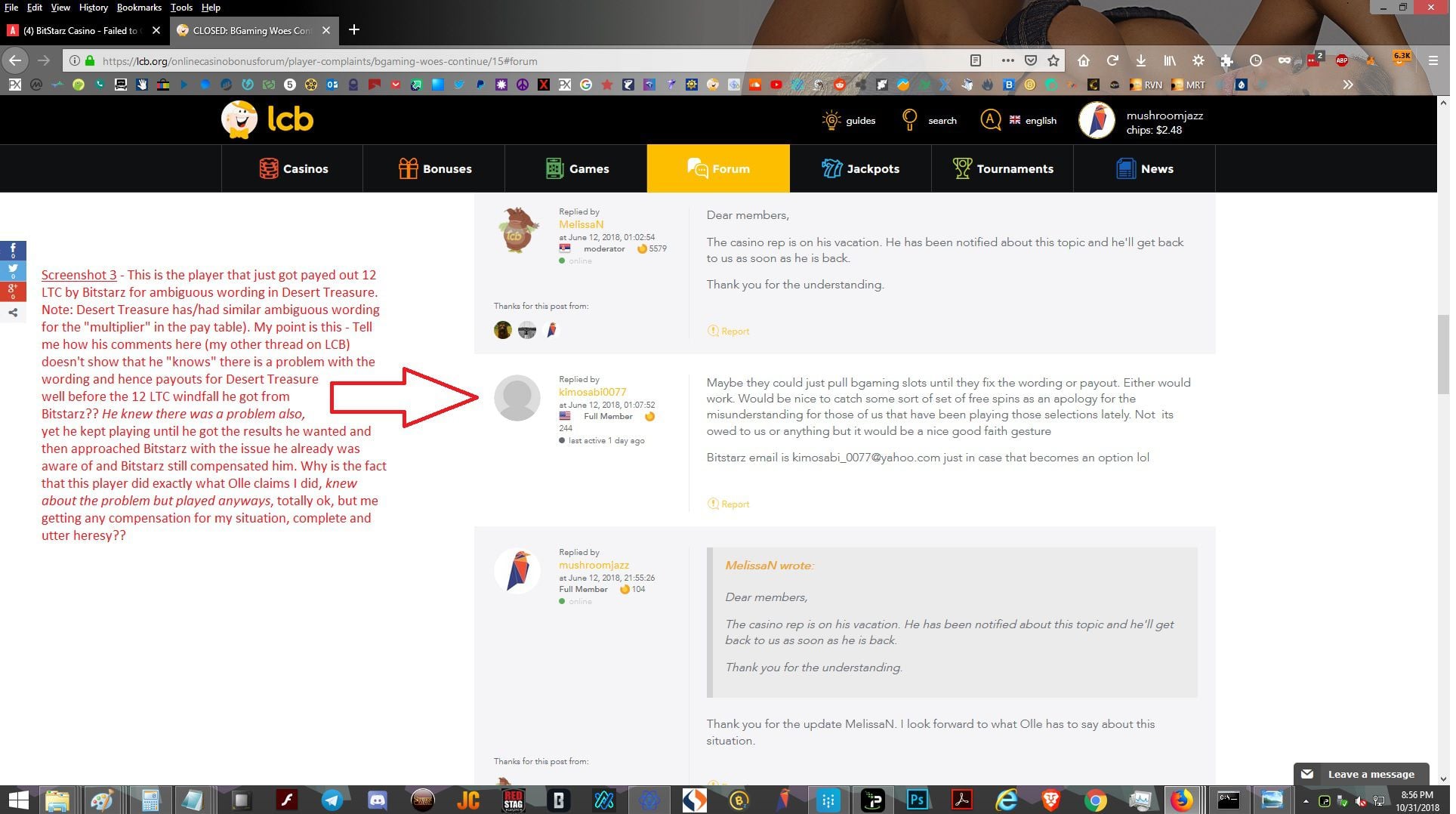
Task: Open the Bookmarks menu
Action: pyautogui.click(x=139, y=8)
